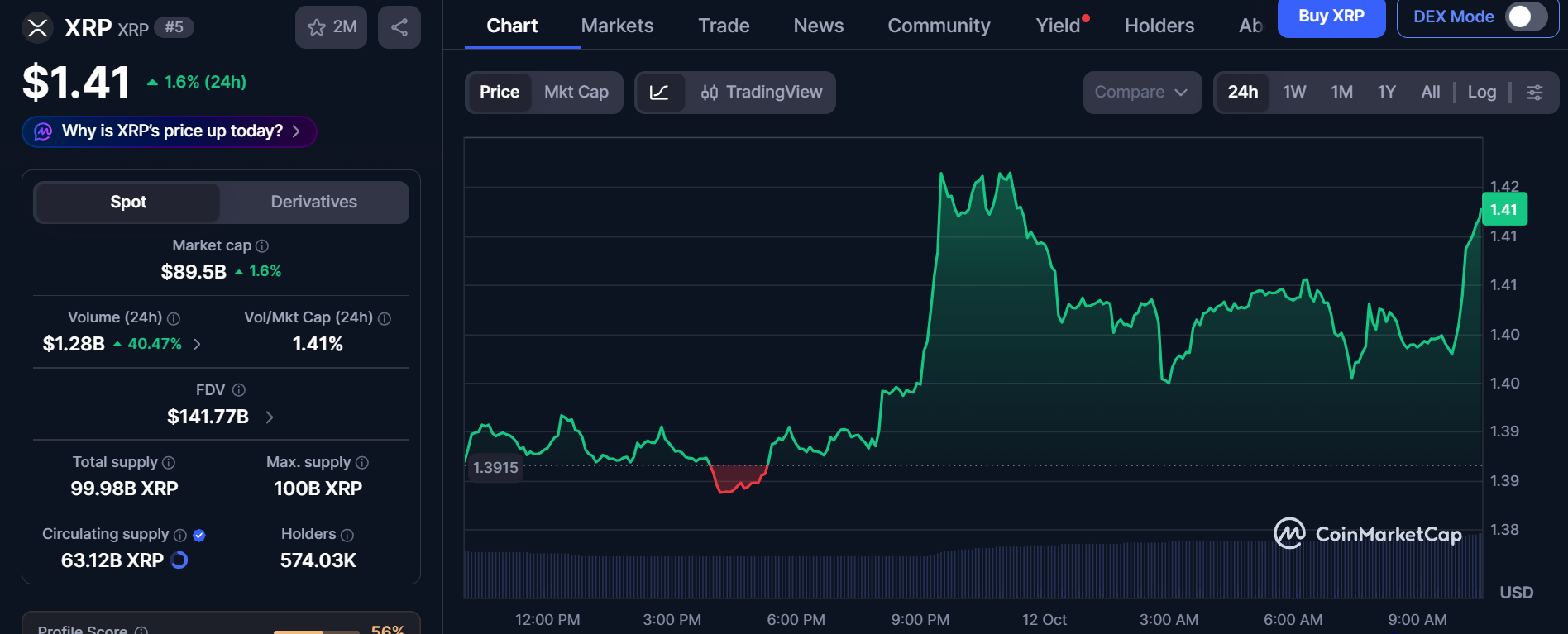Image resolution: width=1568 pixels, height=634 pixels.
Task: Open the share icon button
Action: coord(399,27)
